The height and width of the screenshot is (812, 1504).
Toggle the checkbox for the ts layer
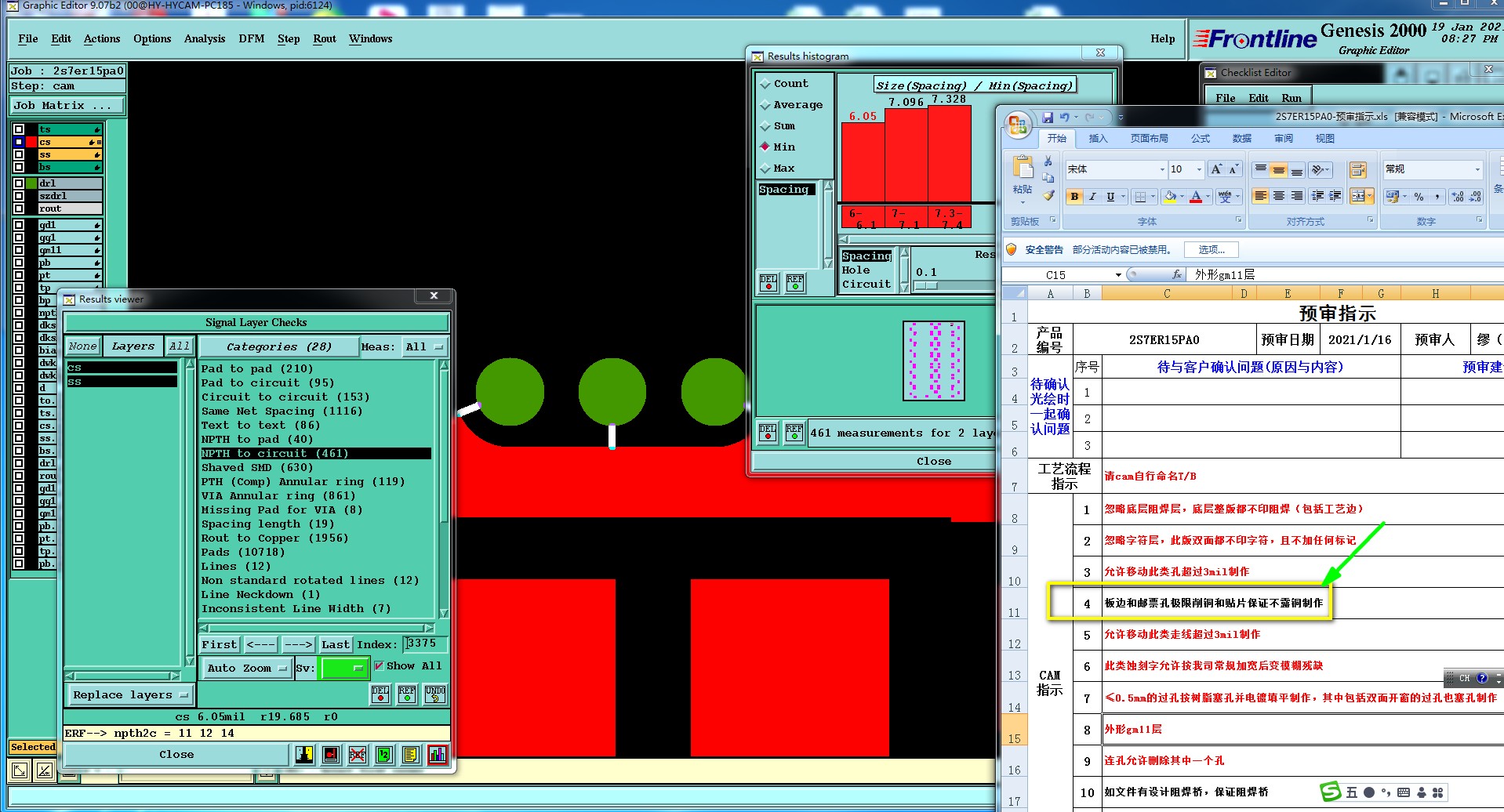pyautogui.click(x=19, y=129)
